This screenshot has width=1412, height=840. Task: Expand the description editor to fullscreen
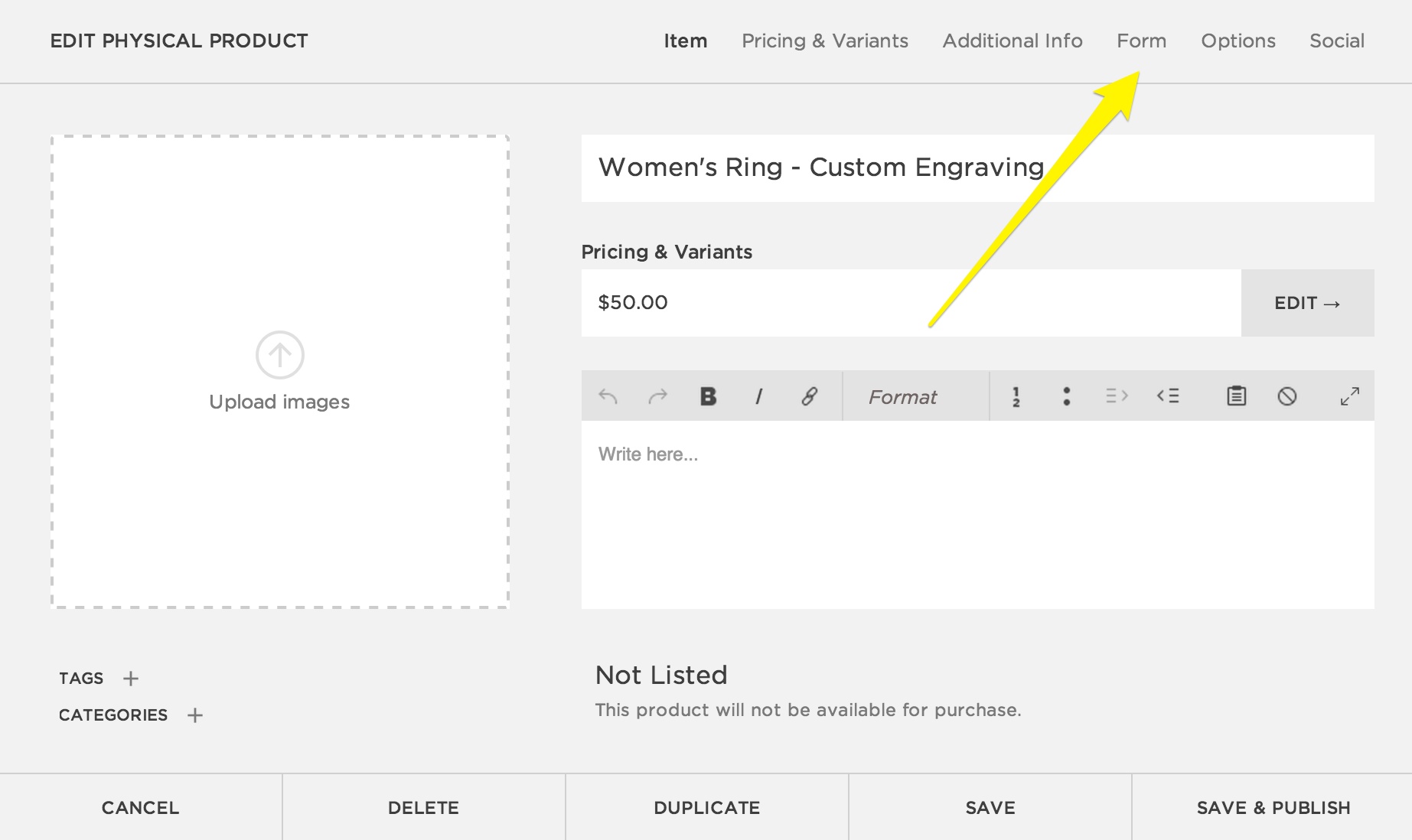click(x=1349, y=396)
